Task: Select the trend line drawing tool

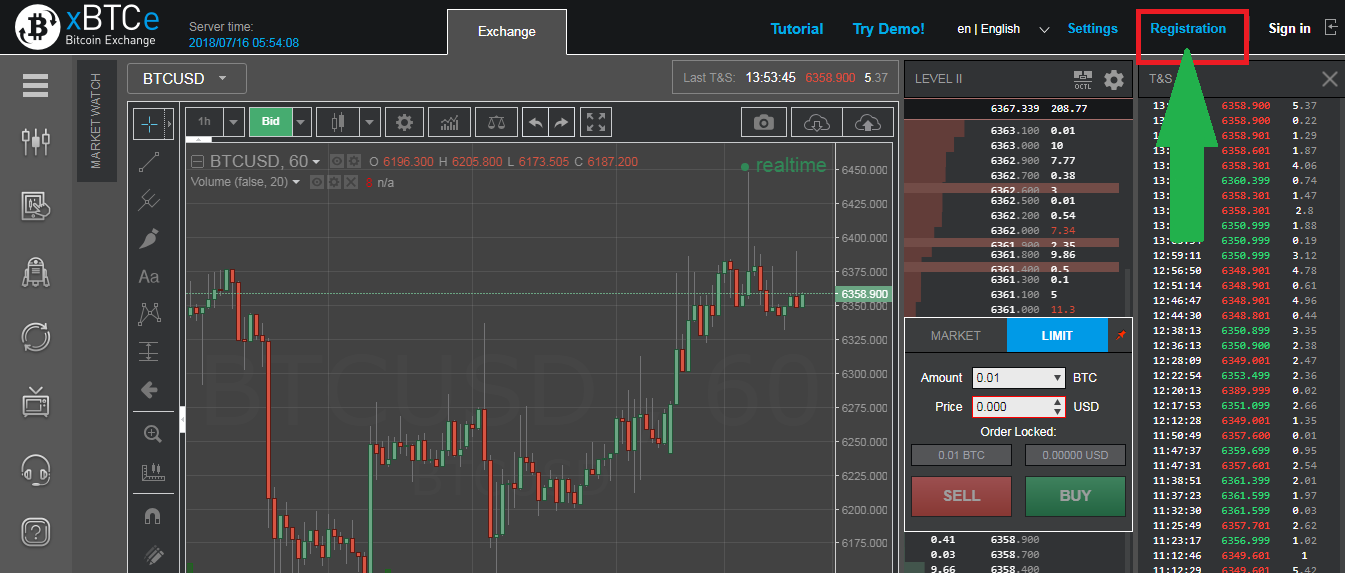Action: (149, 161)
